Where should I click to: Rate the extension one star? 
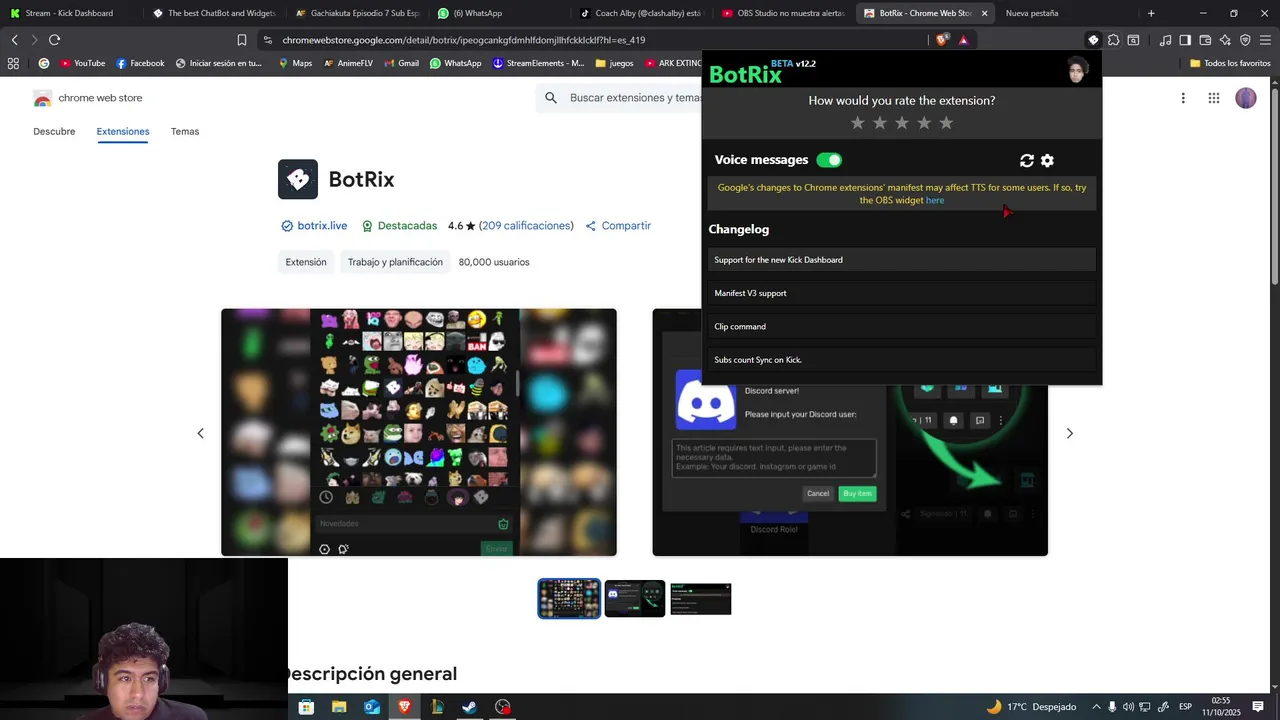click(x=857, y=123)
